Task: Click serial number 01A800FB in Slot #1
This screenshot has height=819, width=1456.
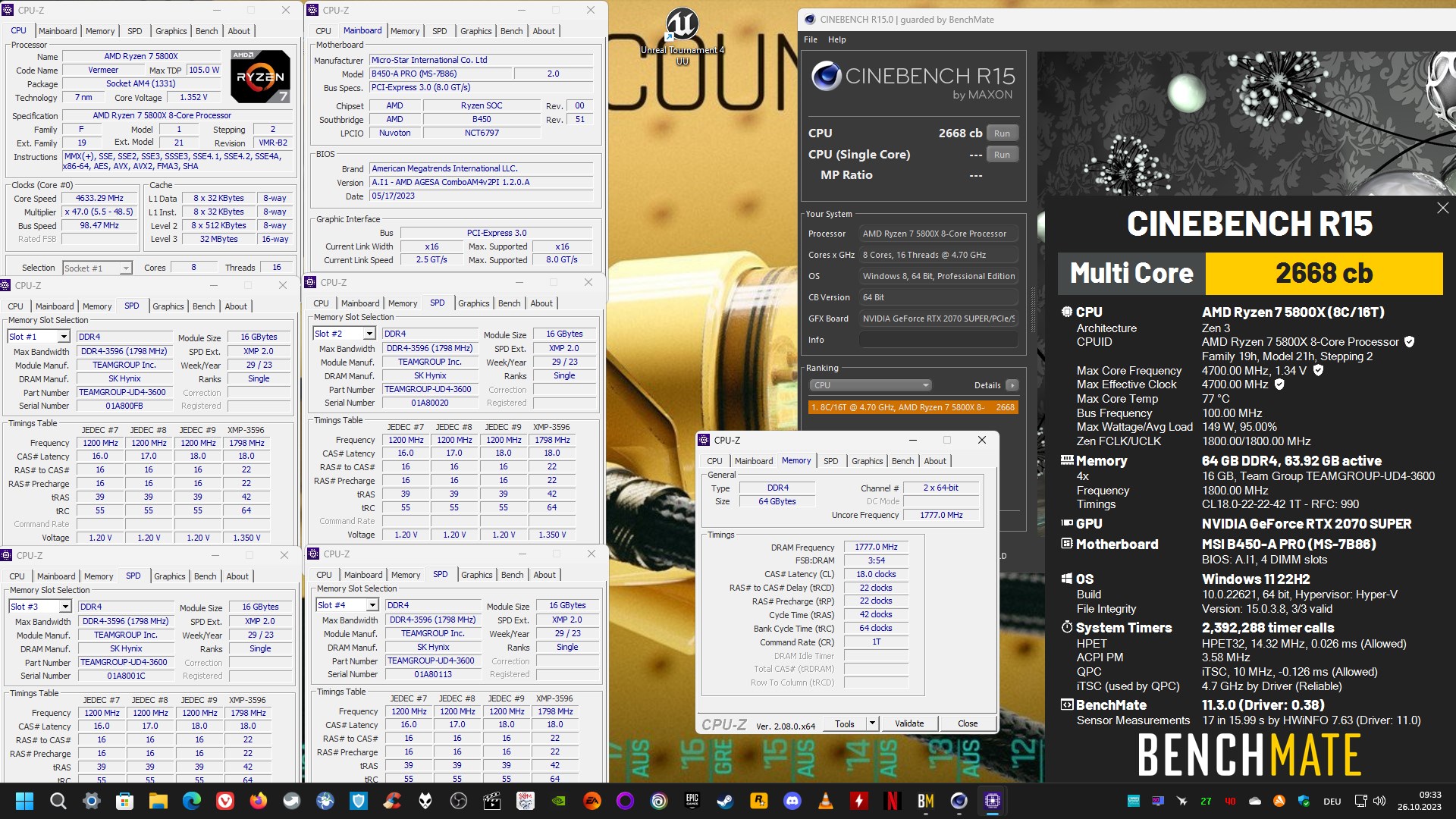Action: (x=124, y=406)
